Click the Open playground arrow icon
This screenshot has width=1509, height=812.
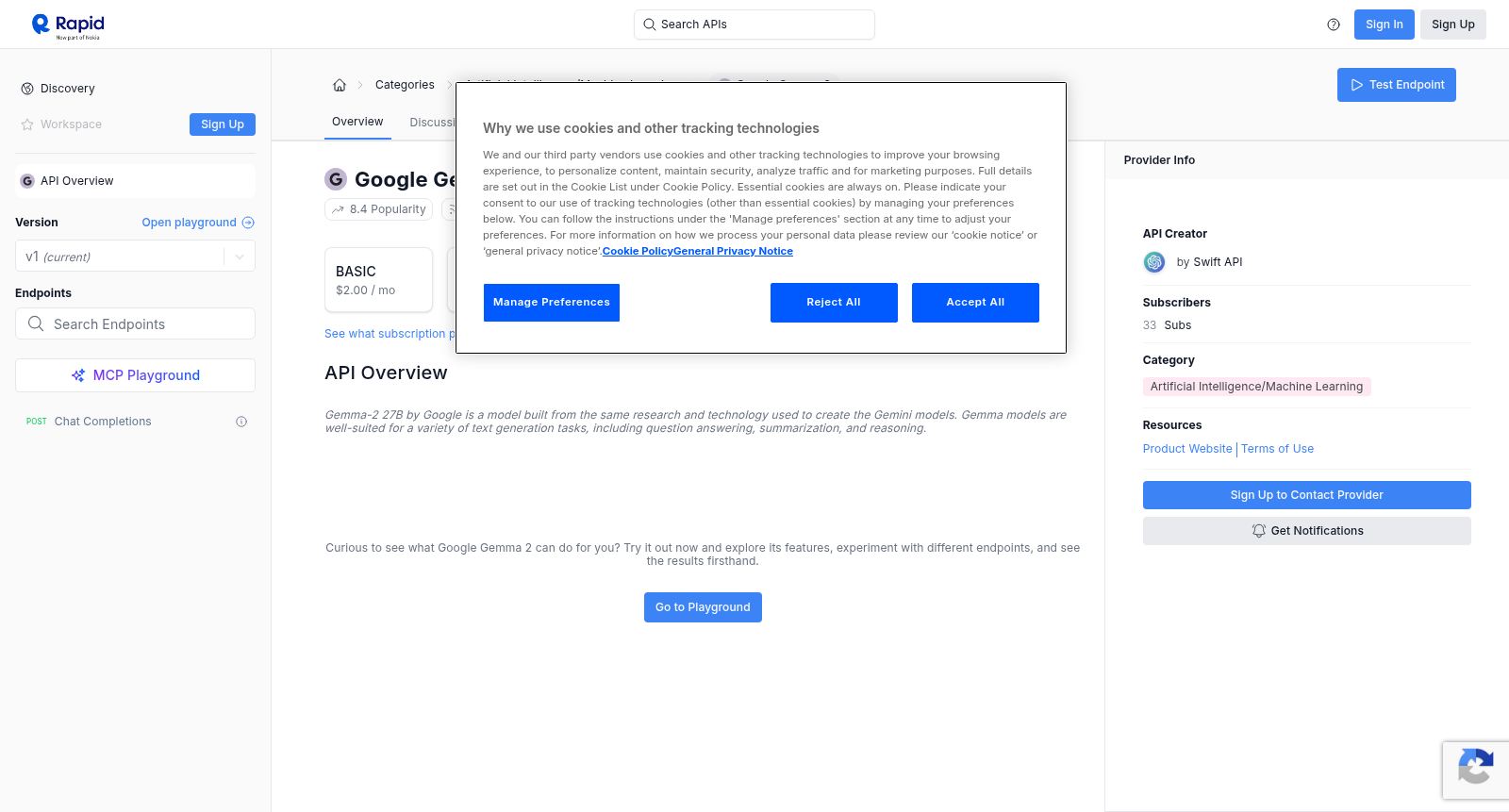pyautogui.click(x=248, y=223)
